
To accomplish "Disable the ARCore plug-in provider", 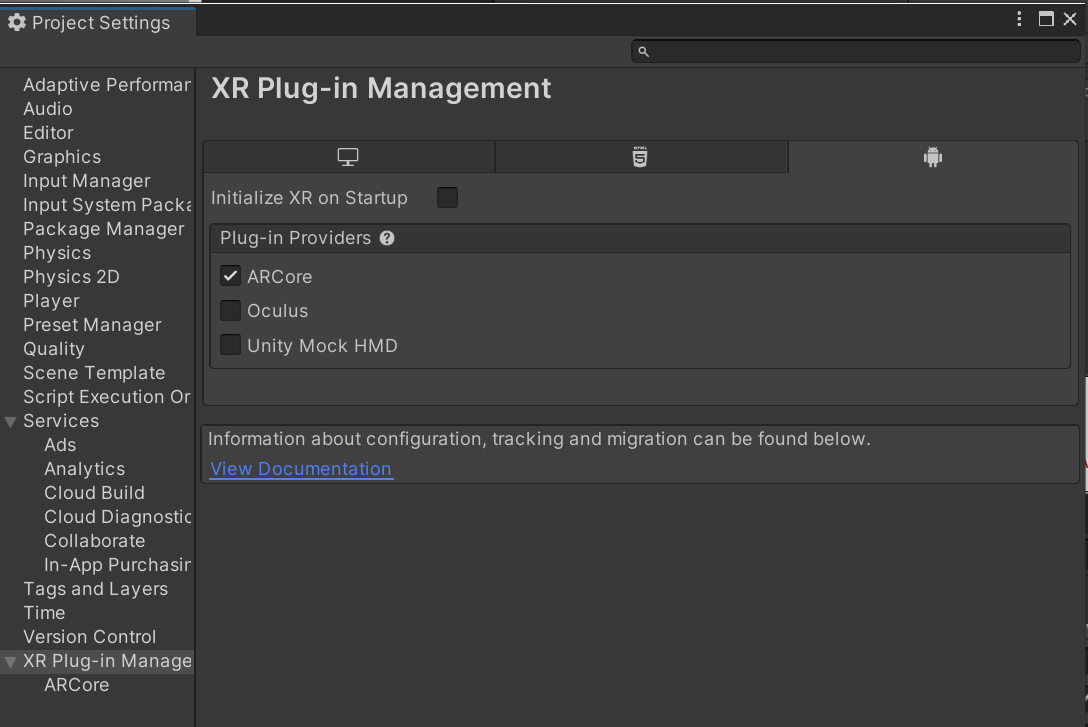I will click(x=230, y=276).
